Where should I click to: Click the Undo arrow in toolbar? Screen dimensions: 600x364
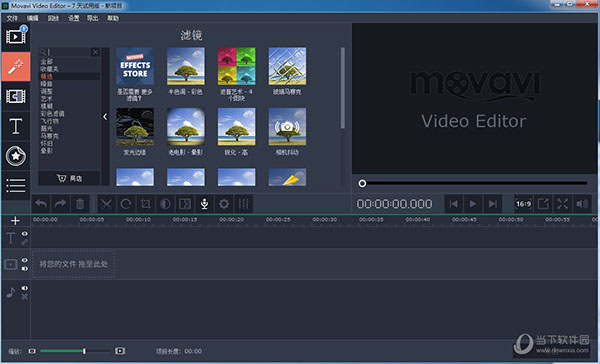click(x=41, y=204)
